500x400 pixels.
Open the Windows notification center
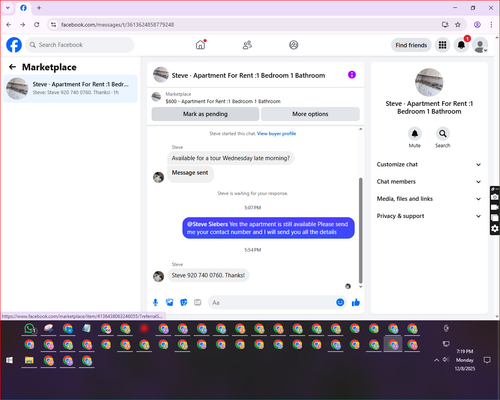(x=487, y=360)
